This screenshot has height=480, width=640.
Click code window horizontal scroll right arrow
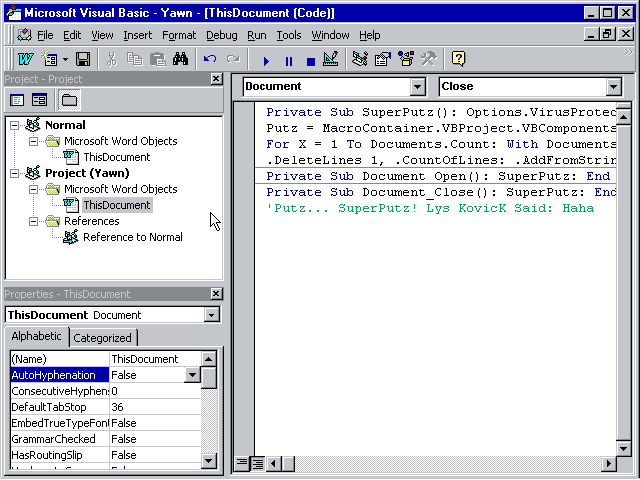pyautogui.click(x=609, y=464)
